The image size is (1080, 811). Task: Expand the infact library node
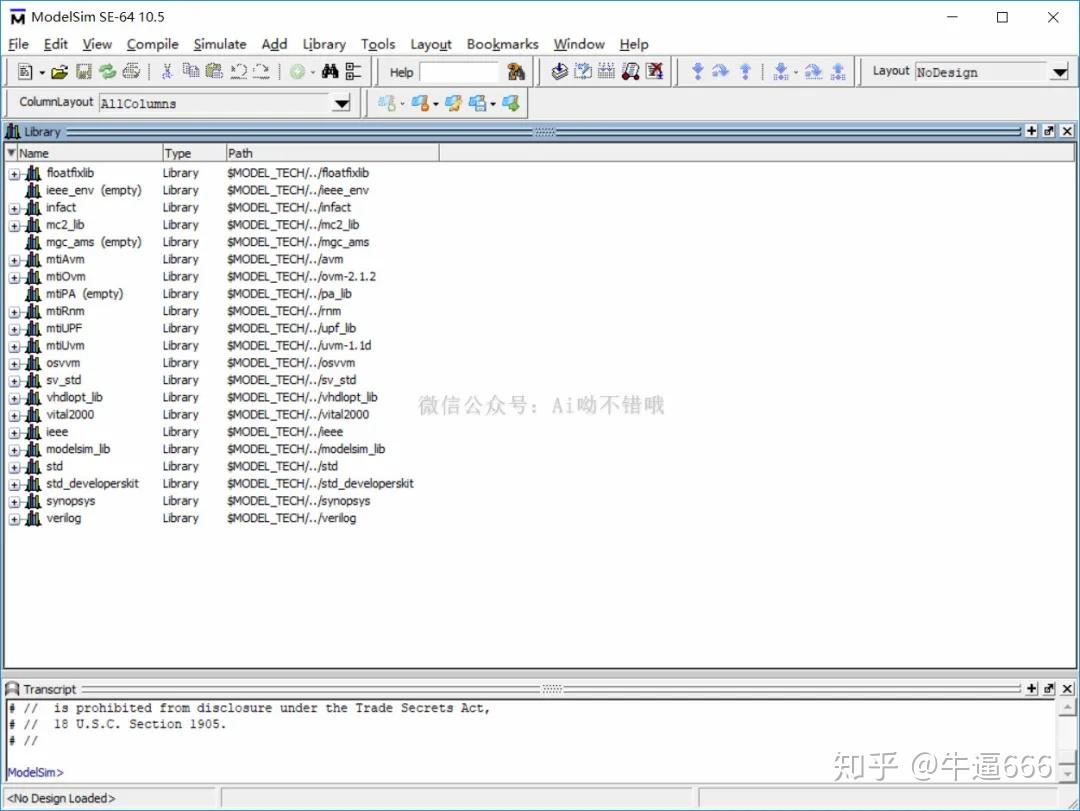click(14, 209)
